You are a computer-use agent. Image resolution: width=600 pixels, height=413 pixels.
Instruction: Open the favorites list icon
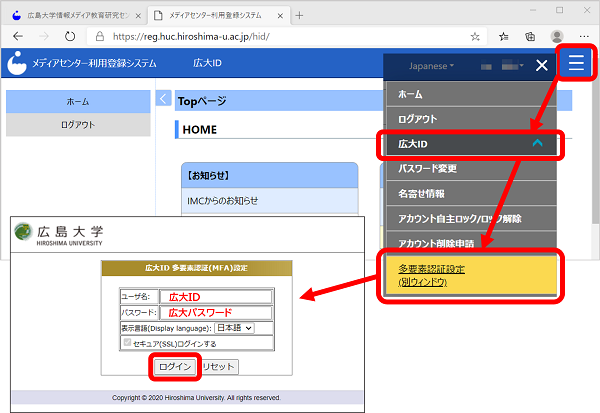point(504,37)
